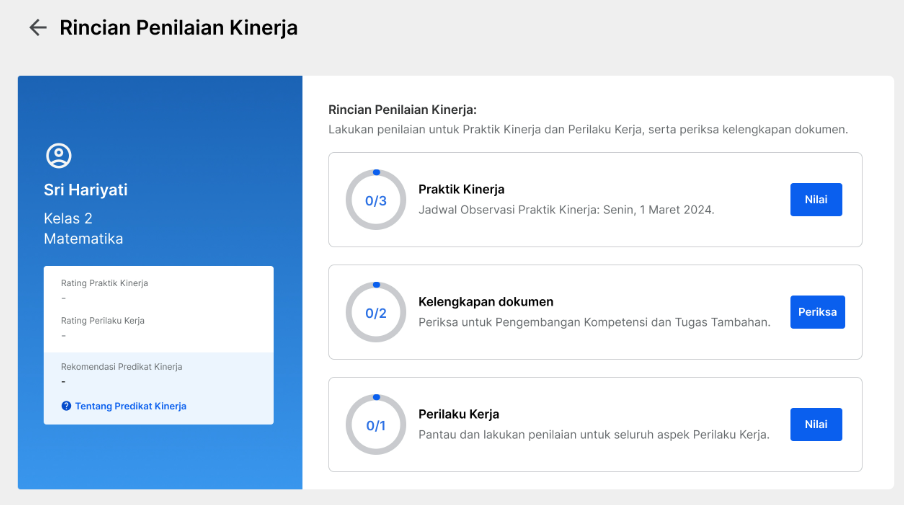Click the Periksa button

tap(818, 312)
